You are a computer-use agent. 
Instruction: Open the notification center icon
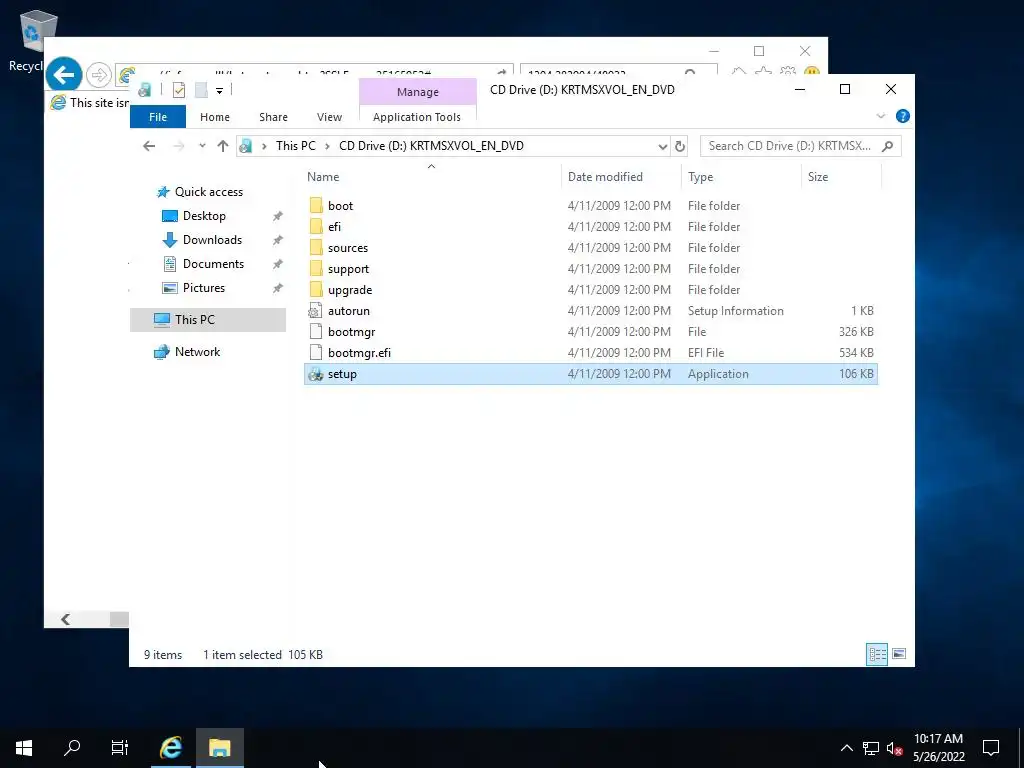point(991,748)
